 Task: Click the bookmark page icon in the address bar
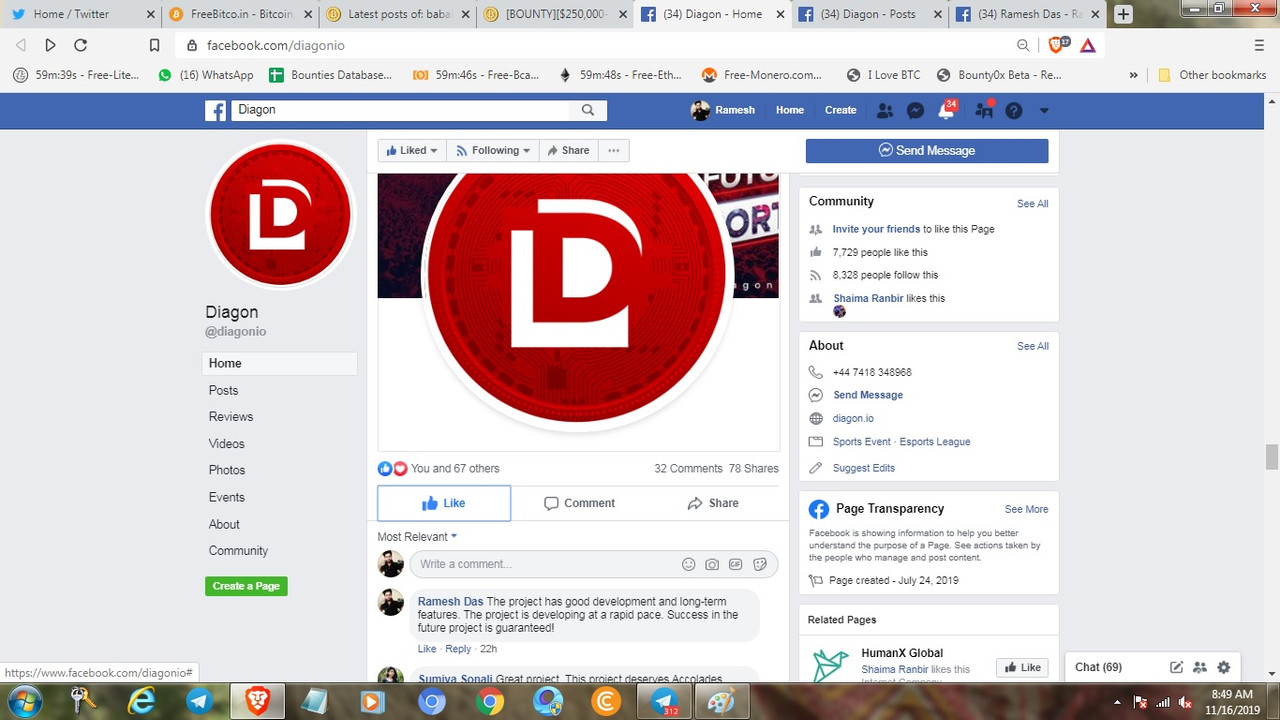154,45
